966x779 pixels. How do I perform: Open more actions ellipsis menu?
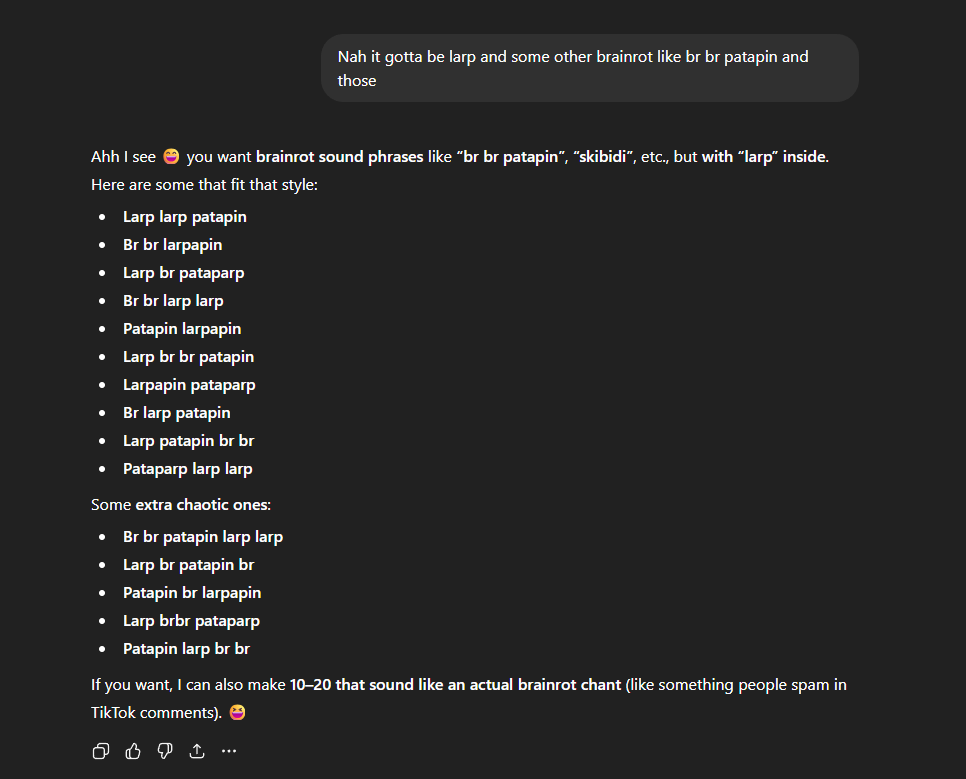[x=229, y=751]
